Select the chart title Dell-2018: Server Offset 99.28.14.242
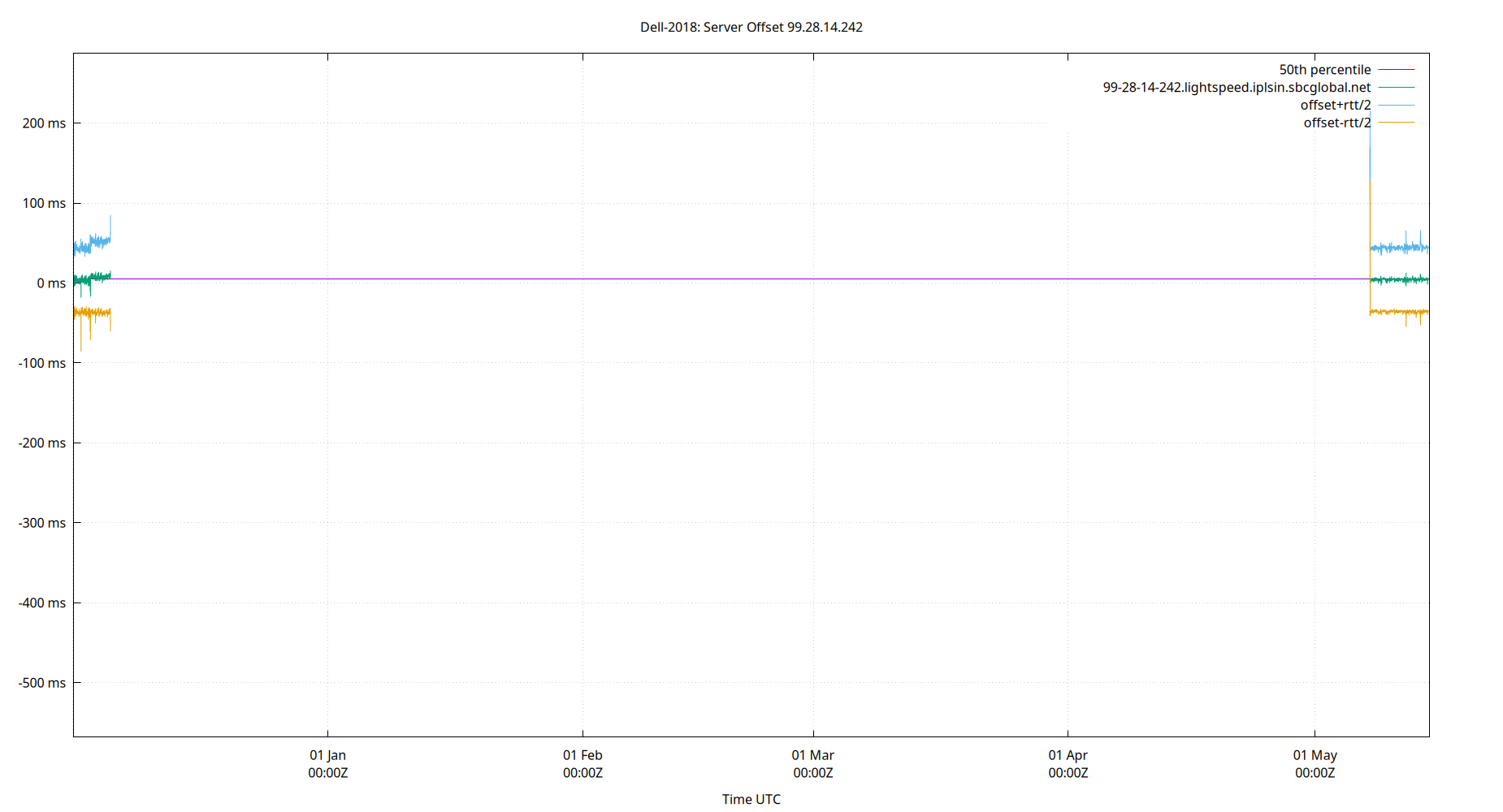Image resolution: width=1503 pixels, height=812 pixels. pyautogui.click(x=751, y=27)
